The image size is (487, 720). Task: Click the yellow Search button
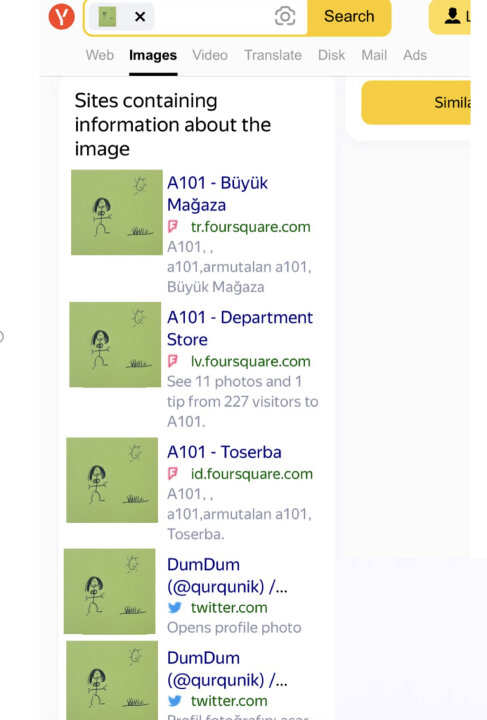(349, 17)
